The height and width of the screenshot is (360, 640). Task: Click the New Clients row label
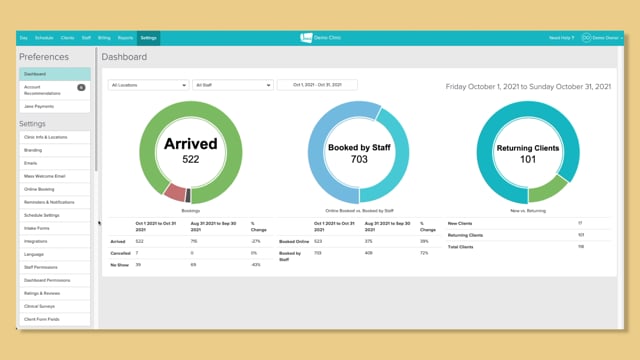coord(460,224)
